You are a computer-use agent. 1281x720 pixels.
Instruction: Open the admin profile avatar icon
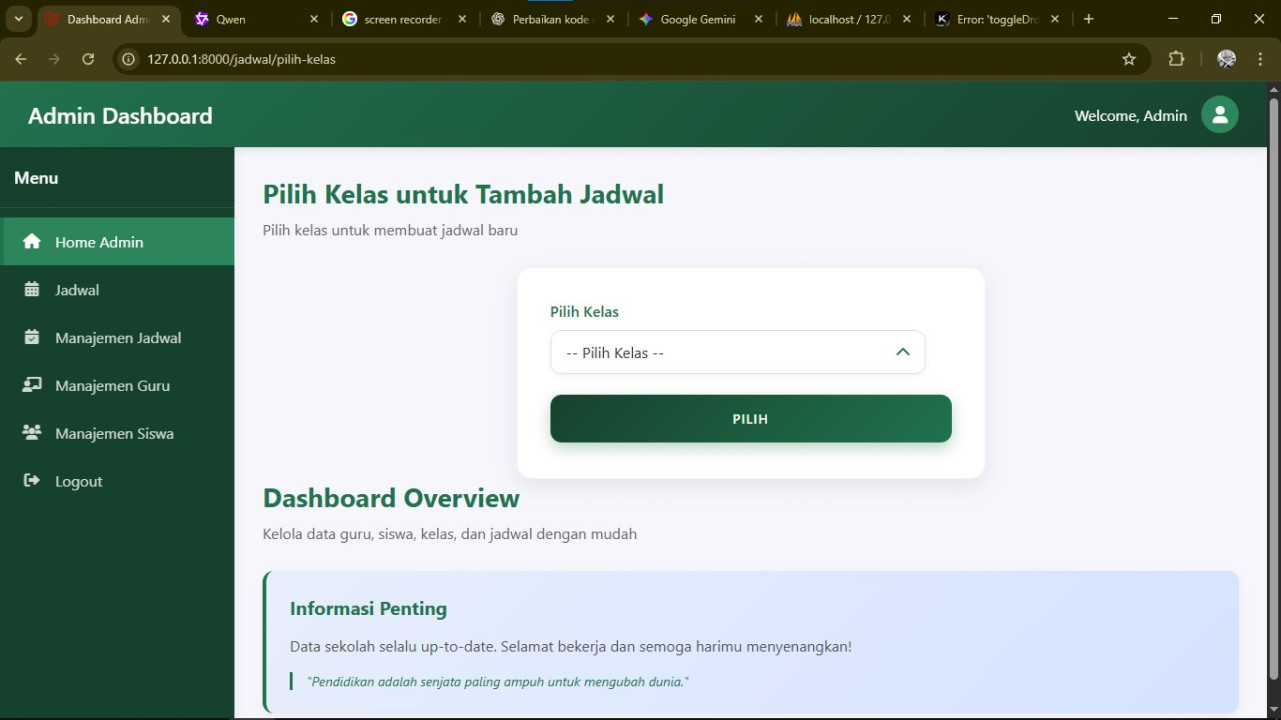(1219, 115)
